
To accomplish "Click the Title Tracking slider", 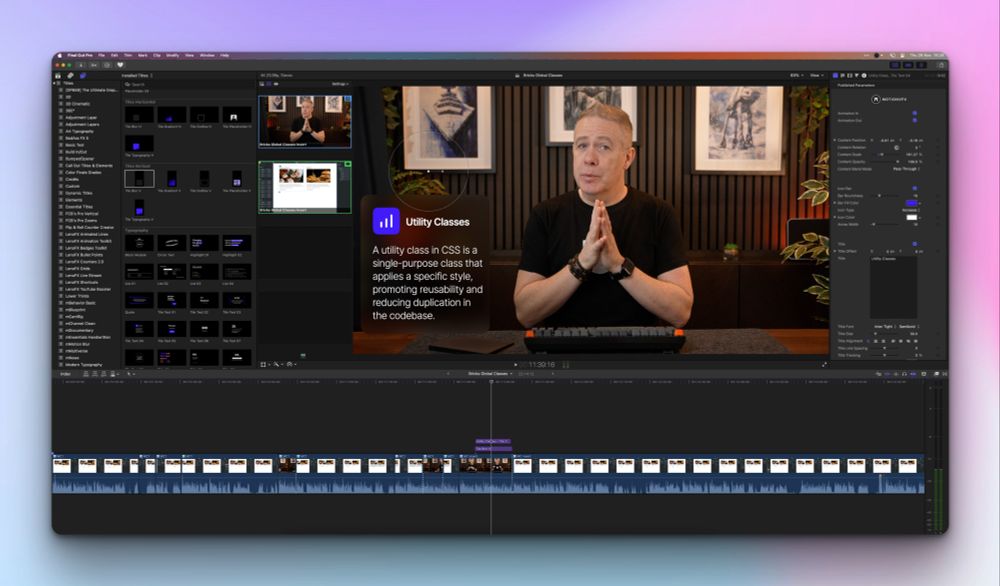I will (x=885, y=355).
